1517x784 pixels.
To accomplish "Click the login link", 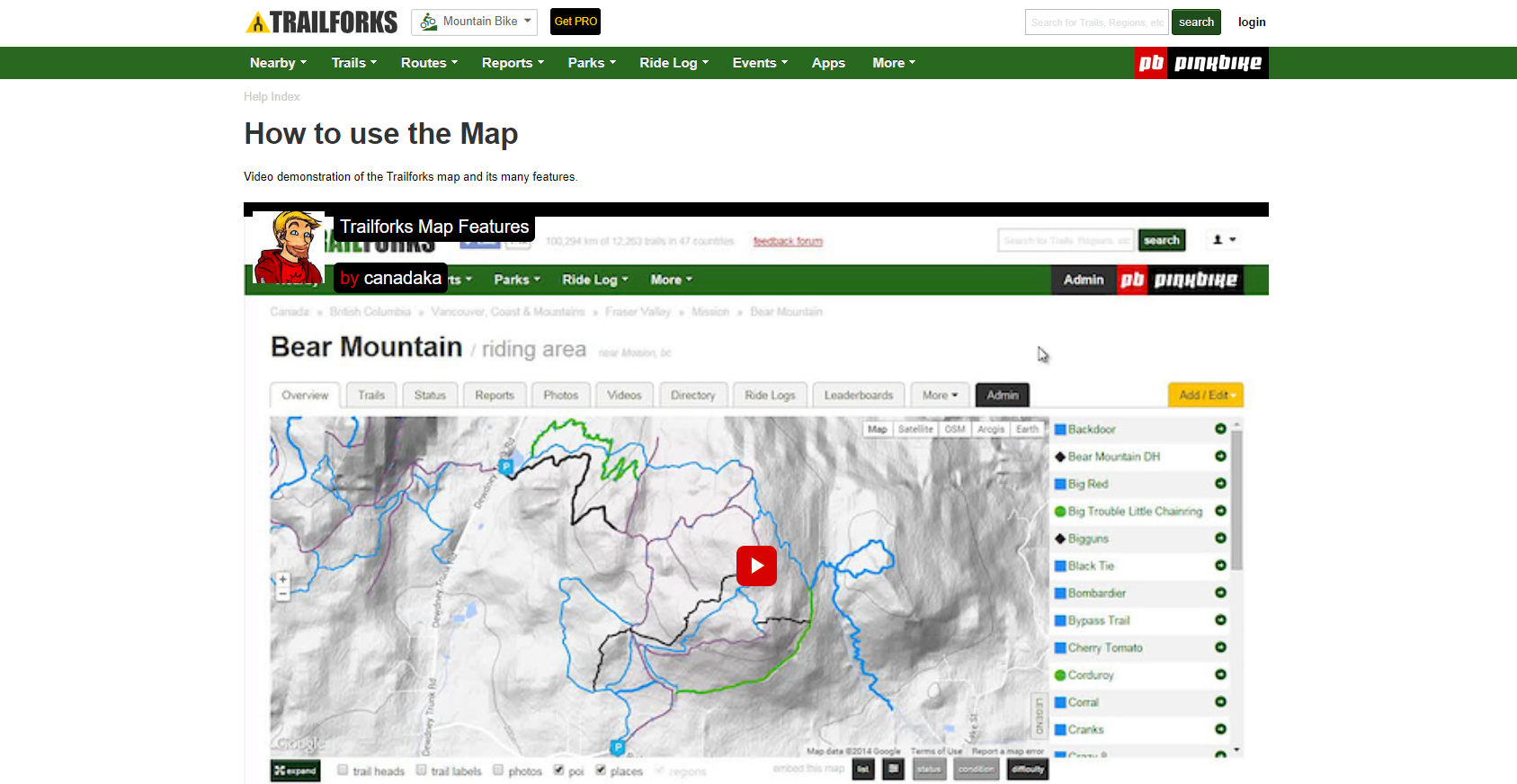I will (1252, 22).
